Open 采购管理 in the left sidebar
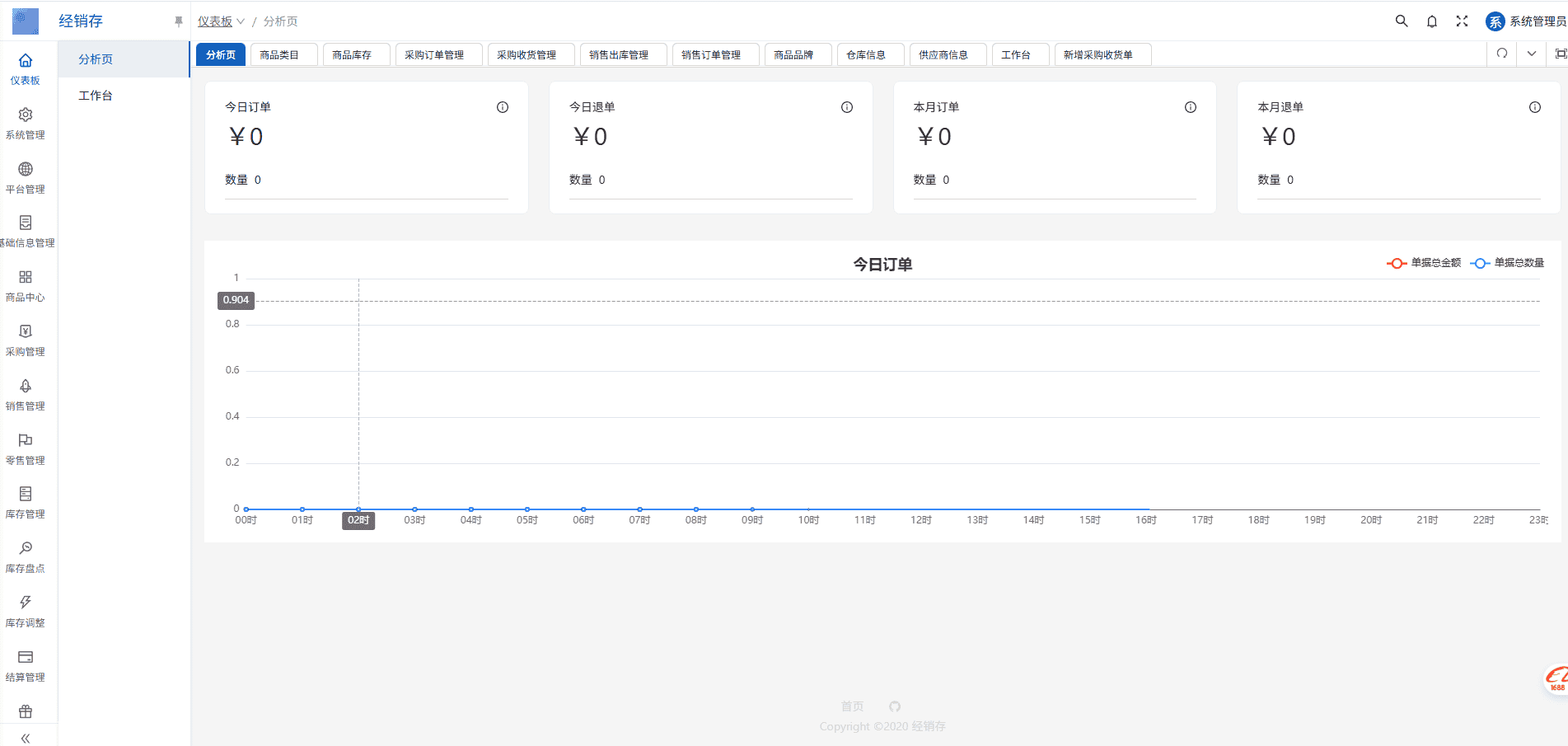This screenshot has width=1568, height=746. (x=26, y=340)
